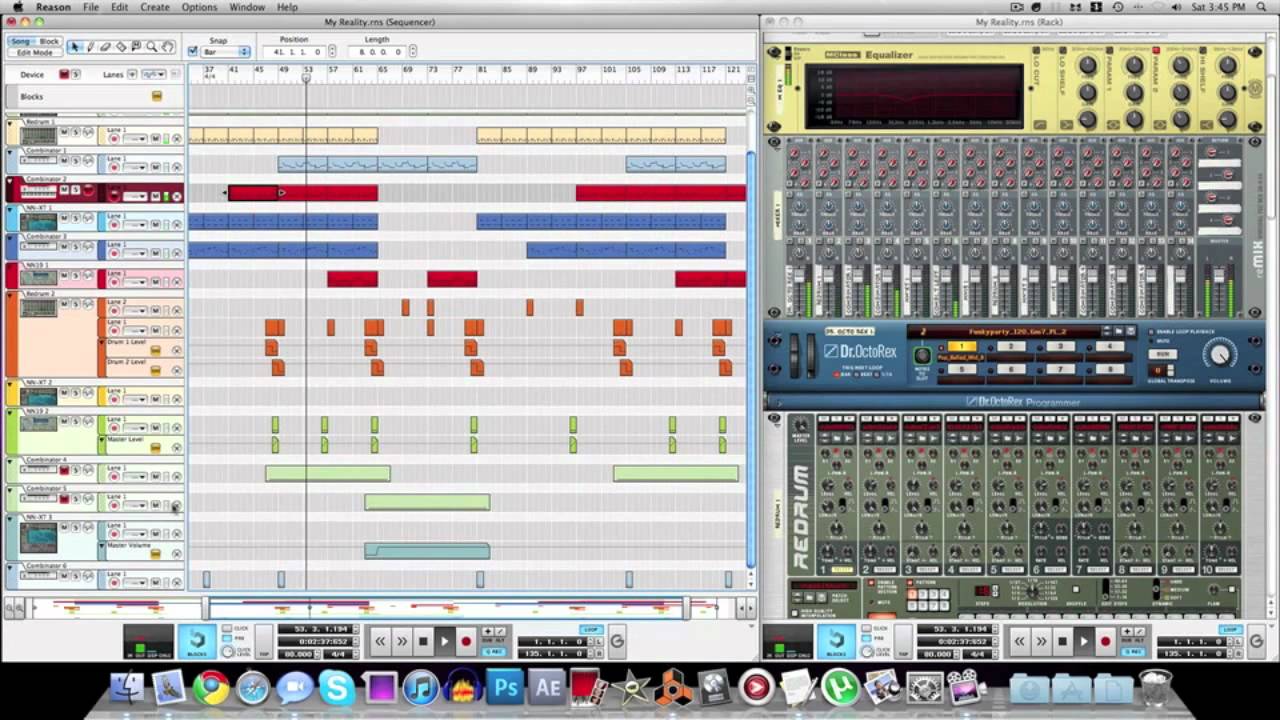Select the Magnify tool
The image size is (1280, 720).
pyautogui.click(x=152, y=47)
